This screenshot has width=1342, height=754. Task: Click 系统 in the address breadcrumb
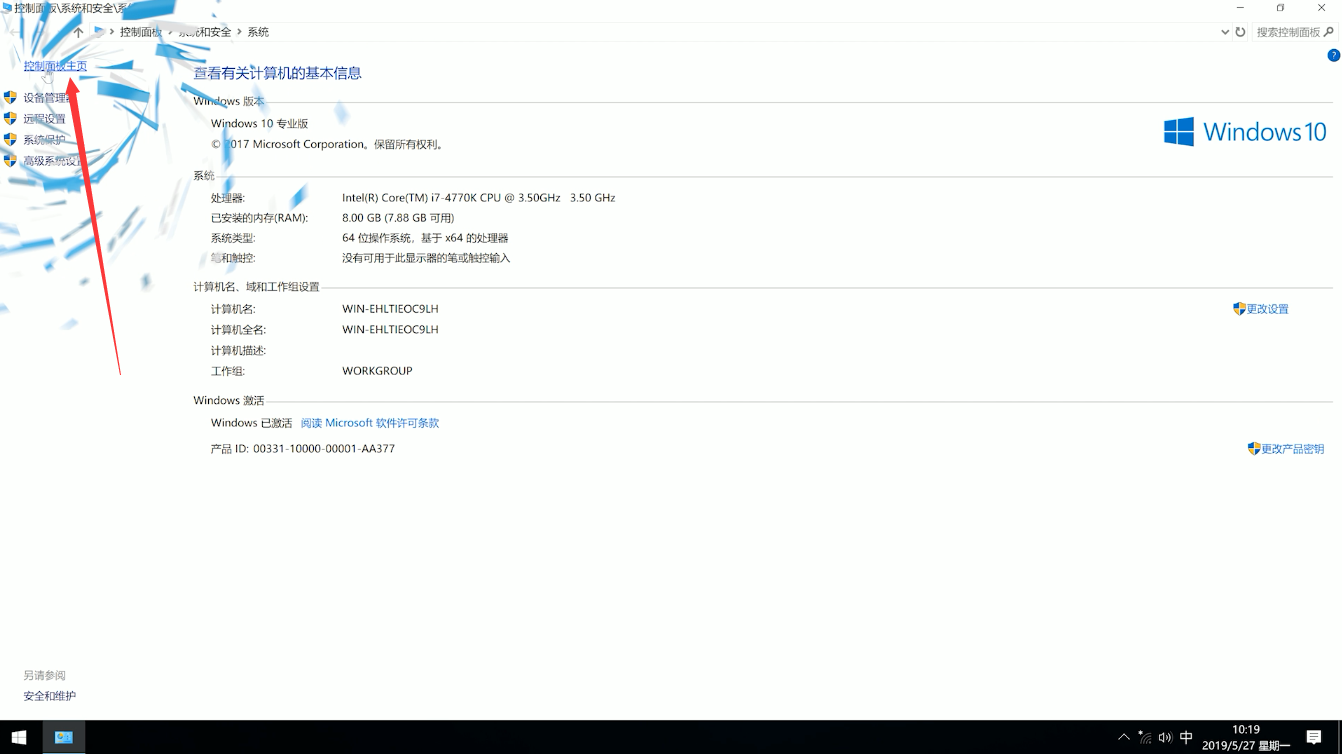[x=258, y=32]
